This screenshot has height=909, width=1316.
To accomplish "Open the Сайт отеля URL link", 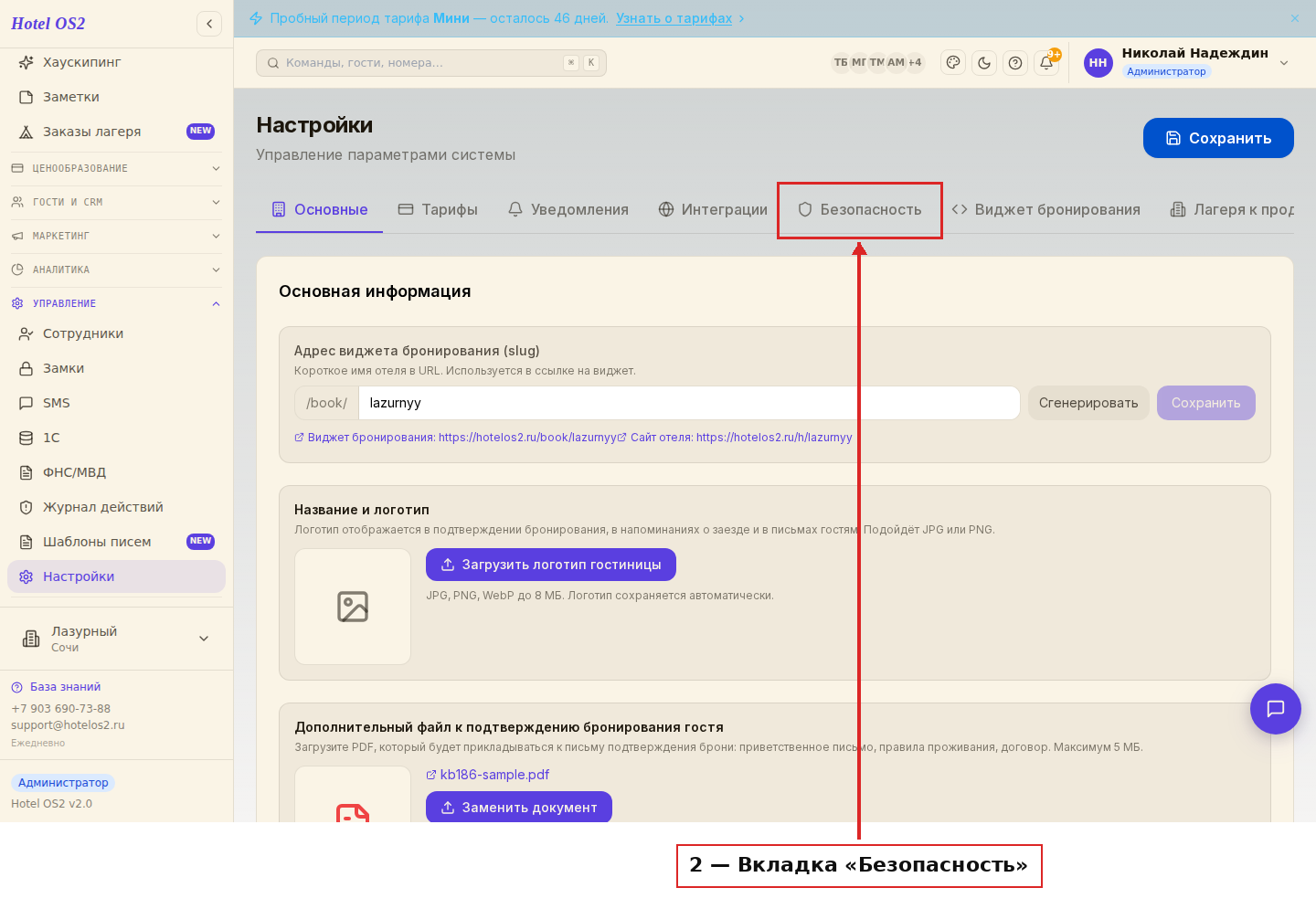I will click(735, 438).
